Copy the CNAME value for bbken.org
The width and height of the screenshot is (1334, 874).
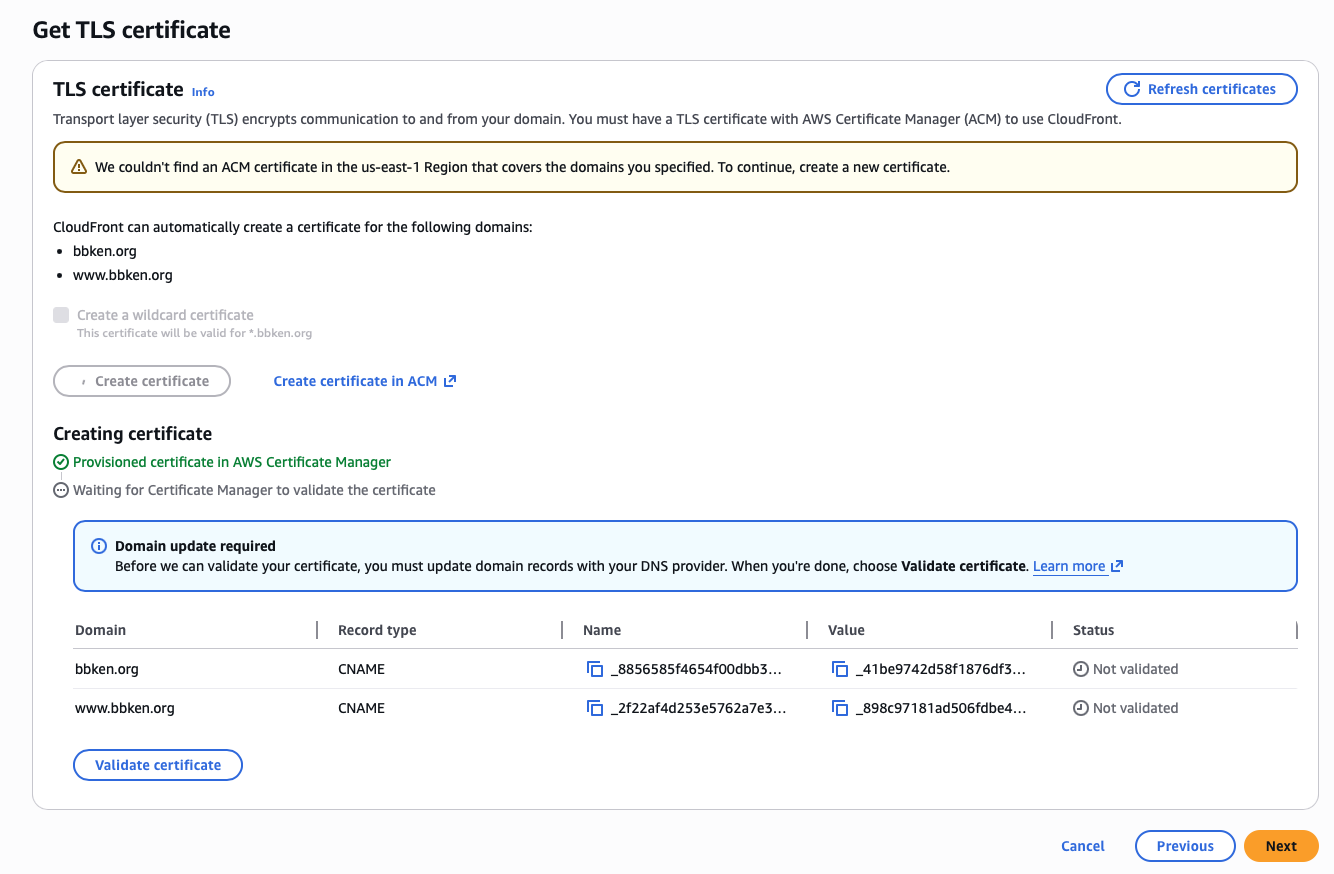click(x=840, y=669)
